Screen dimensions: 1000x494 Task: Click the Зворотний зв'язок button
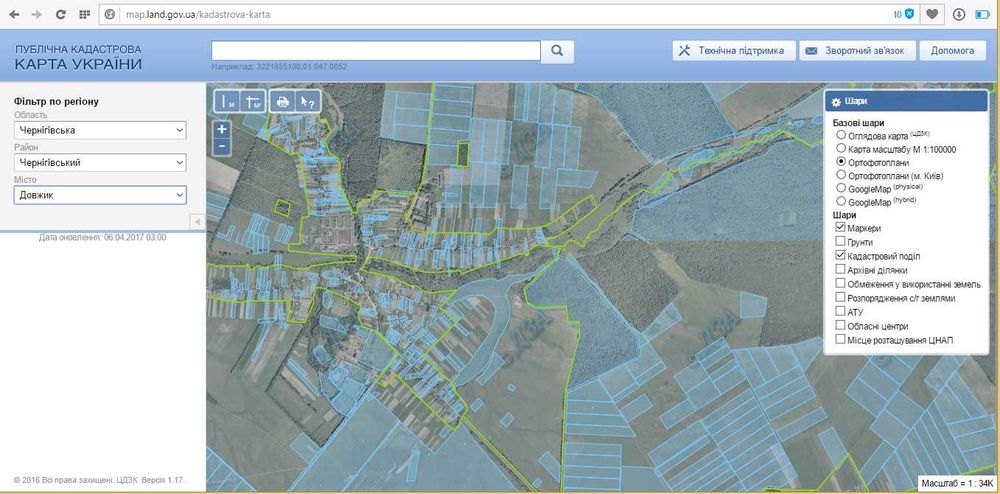click(857, 50)
